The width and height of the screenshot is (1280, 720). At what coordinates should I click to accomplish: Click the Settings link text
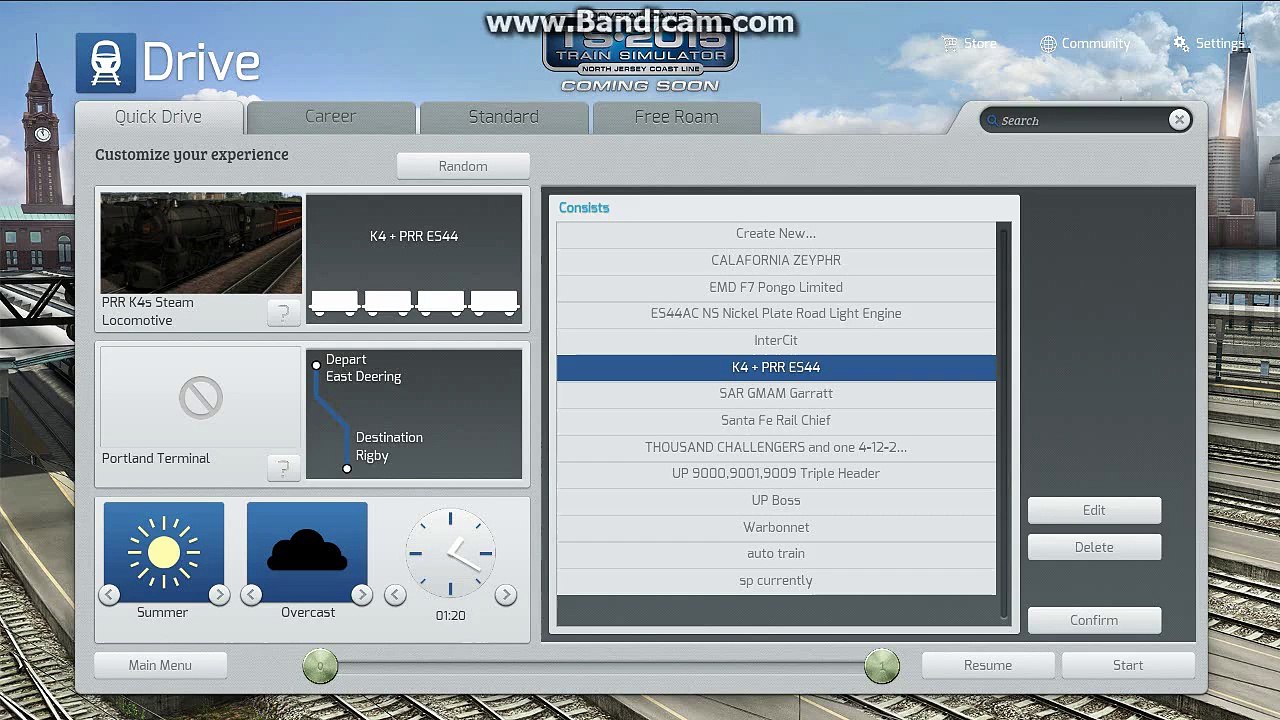point(1220,44)
